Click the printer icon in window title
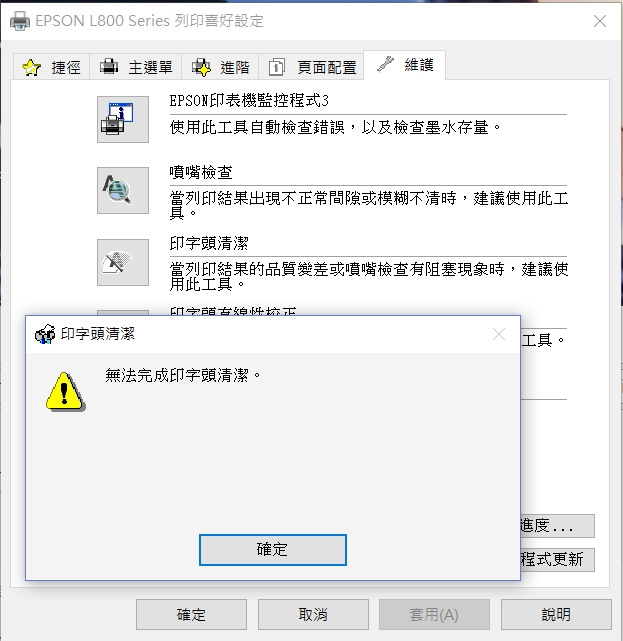Viewport: 623px width, 641px height. (x=20, y=20)
